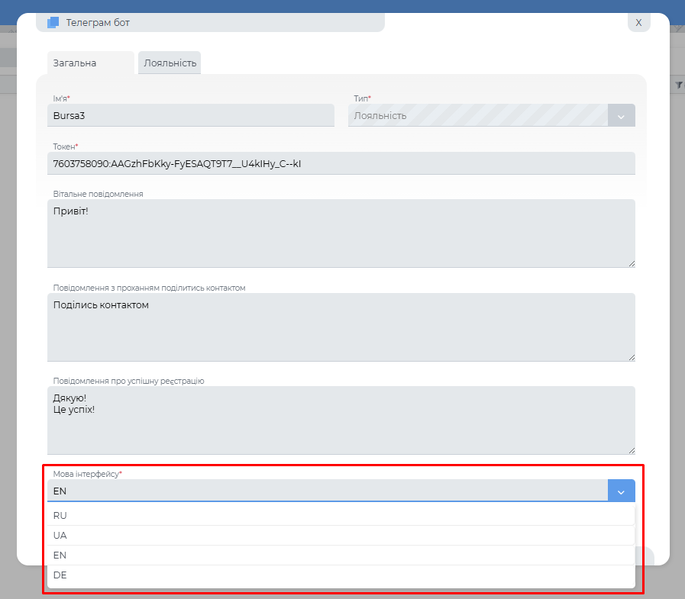Click the Поділись контактом message text area
The image size is (685, 599).
[x=340, y=327]
